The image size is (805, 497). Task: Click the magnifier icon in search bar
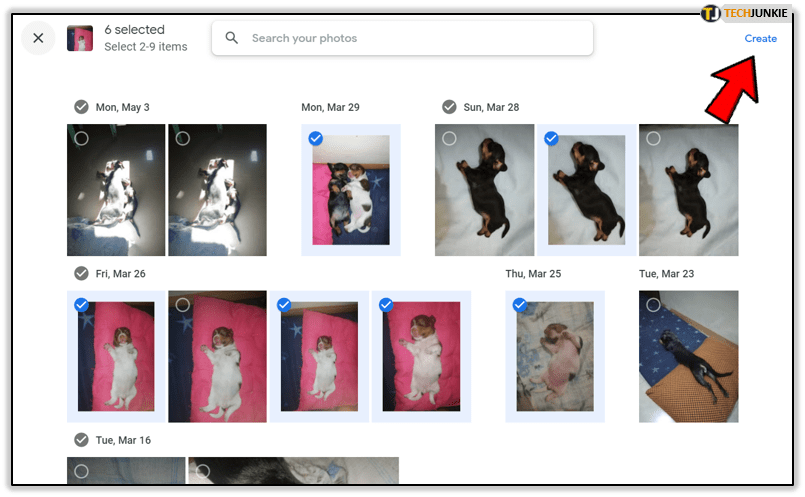click(232, 39)
